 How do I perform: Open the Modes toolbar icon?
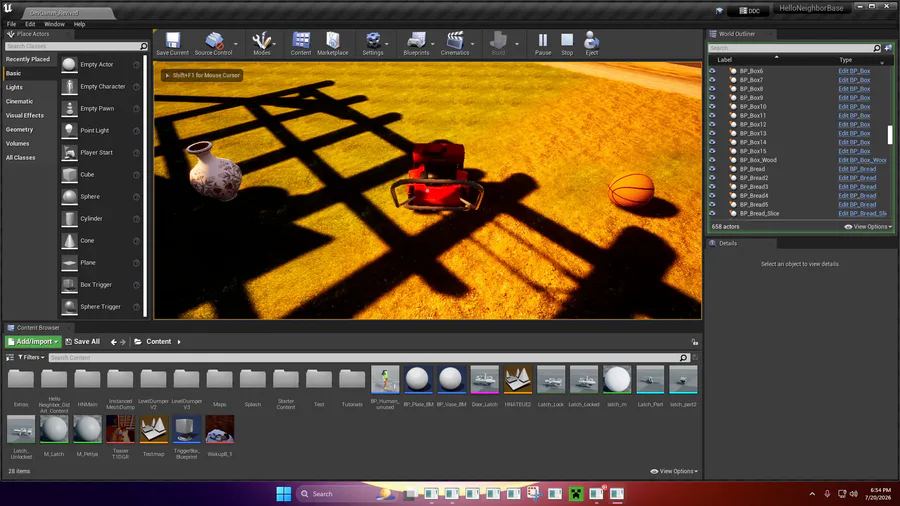(262, 41)
